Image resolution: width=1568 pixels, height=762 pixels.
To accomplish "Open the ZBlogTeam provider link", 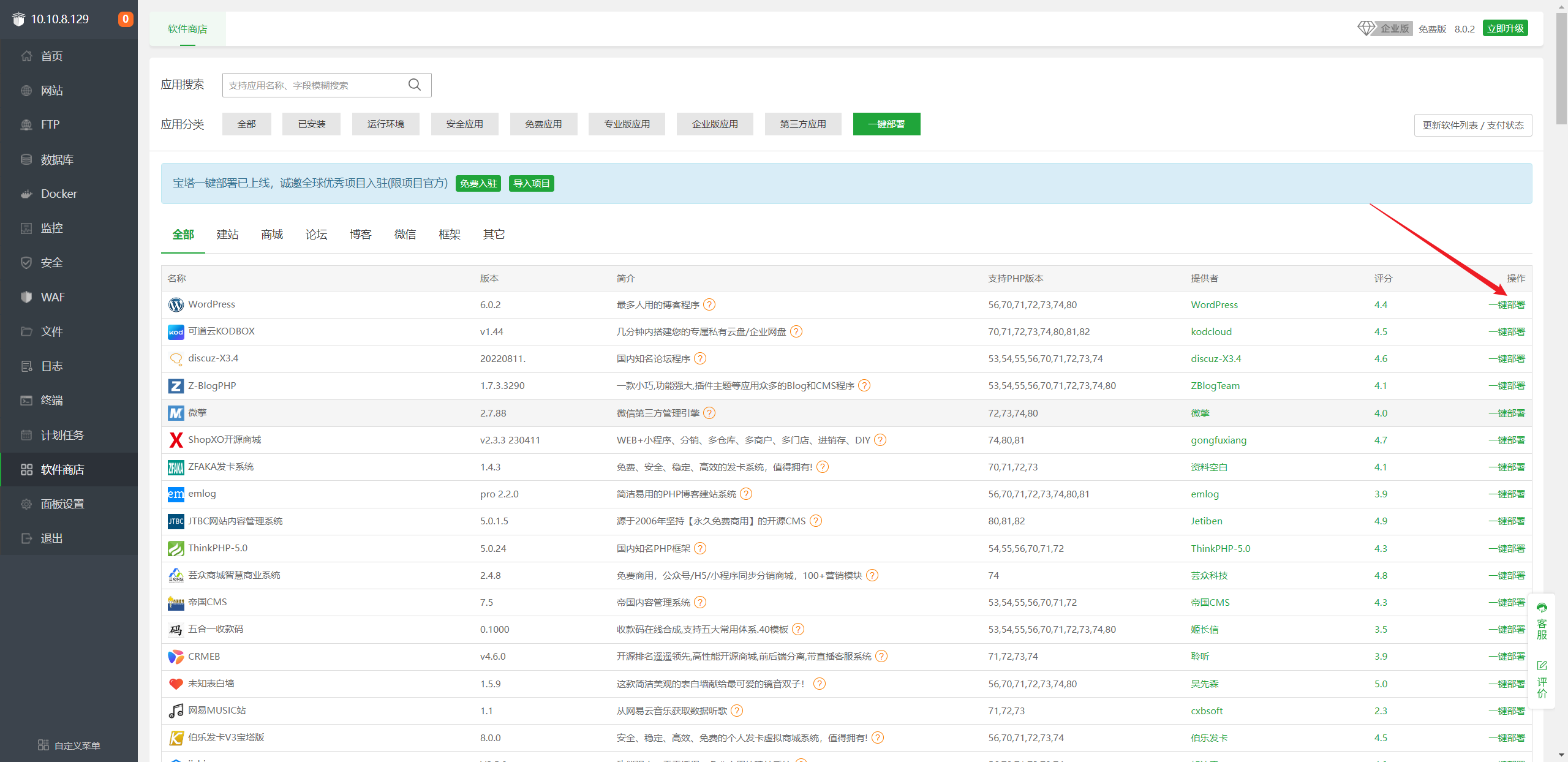I will (x=1215, y=386).
